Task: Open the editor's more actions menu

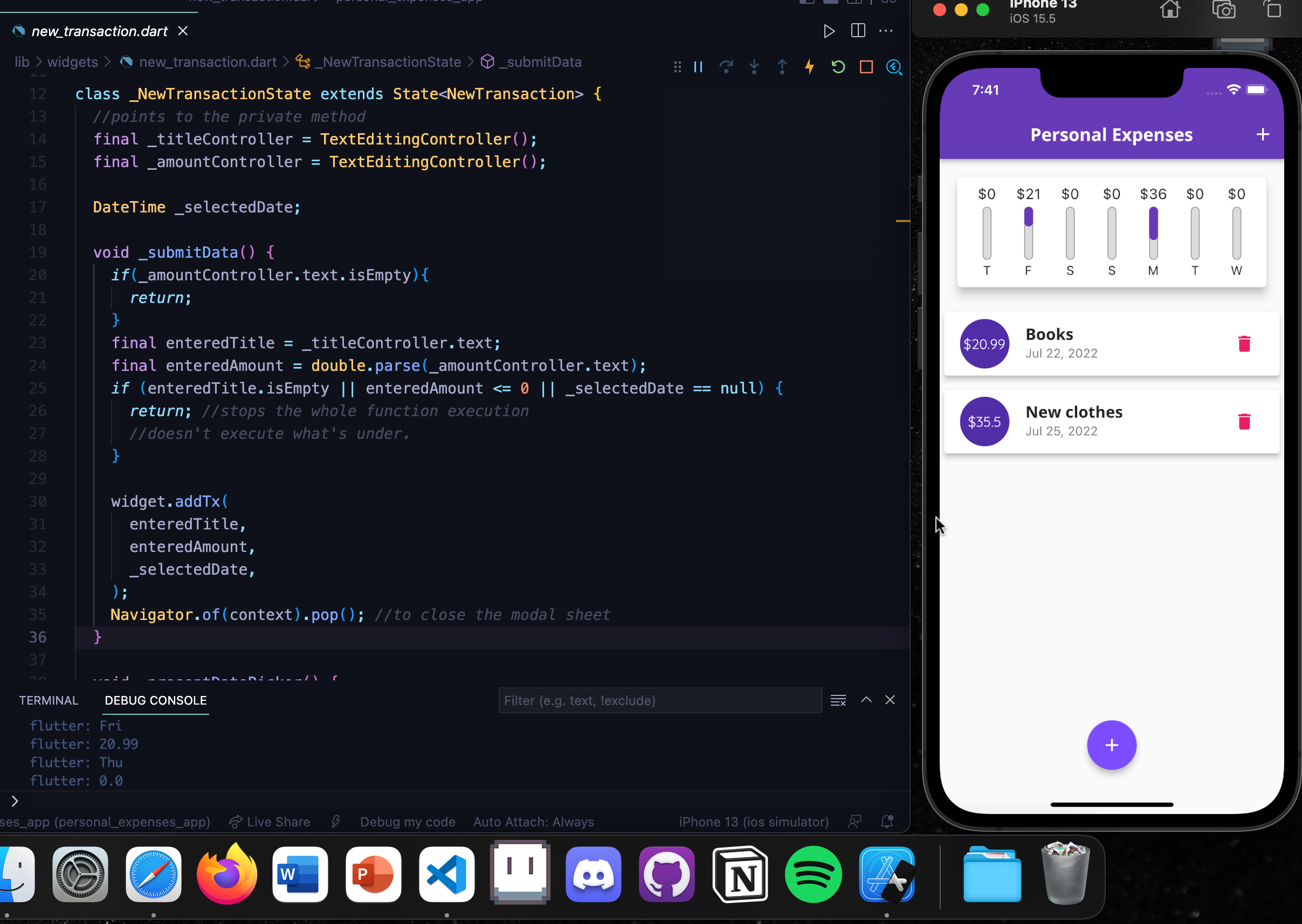Action: 886,31
